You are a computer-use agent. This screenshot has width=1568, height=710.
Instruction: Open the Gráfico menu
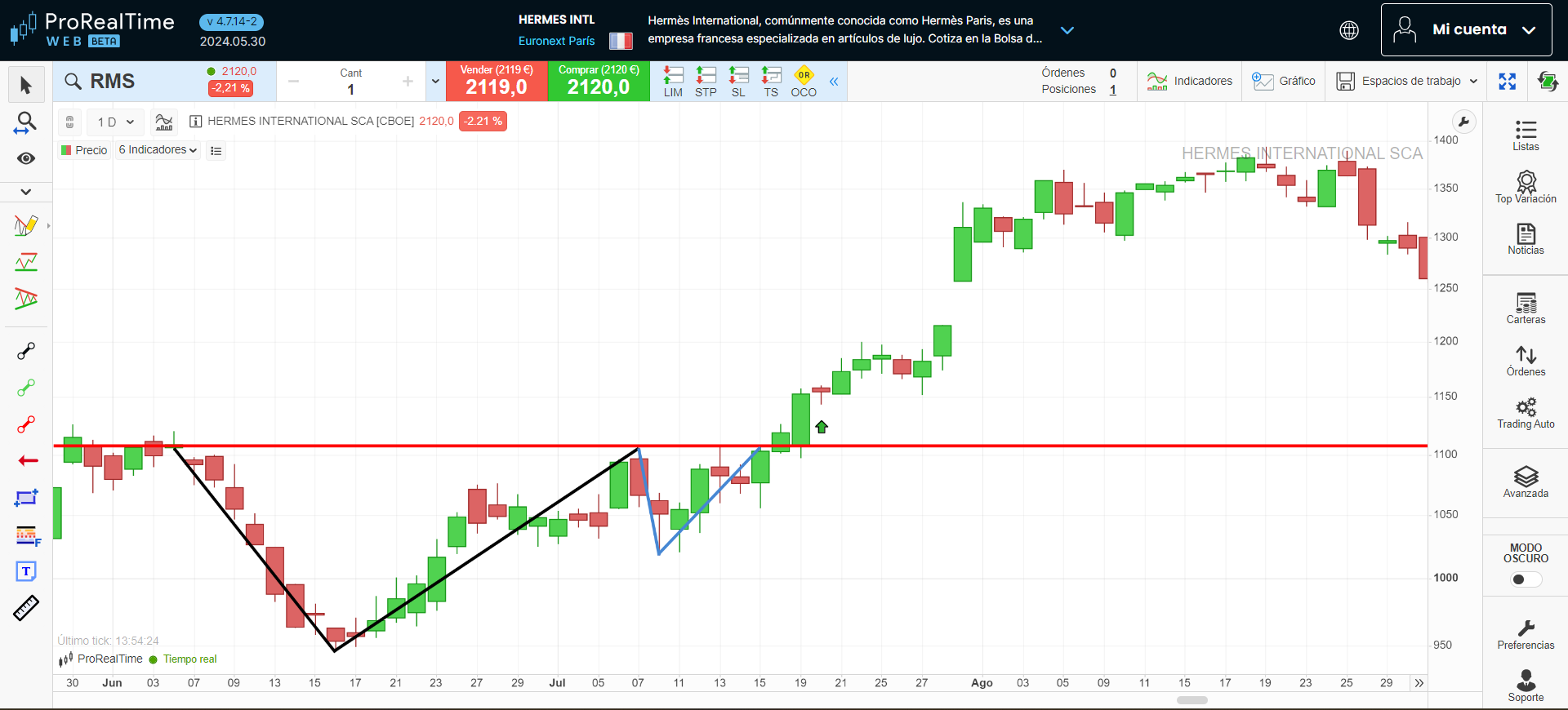pyautogui.click(x=1284, y=82)
